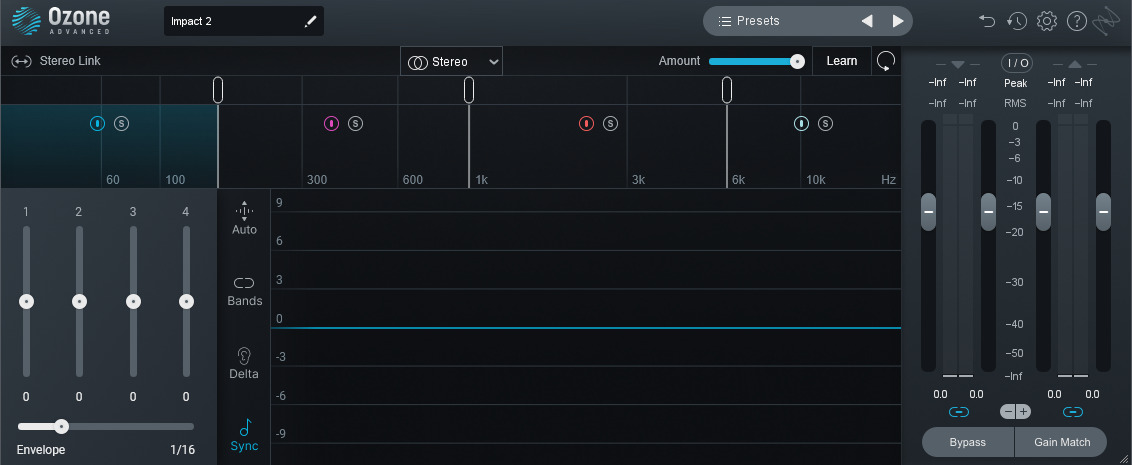Screen dimensions: 1132x465
Task: Go to the previous preset arrow
Action: 867,21
